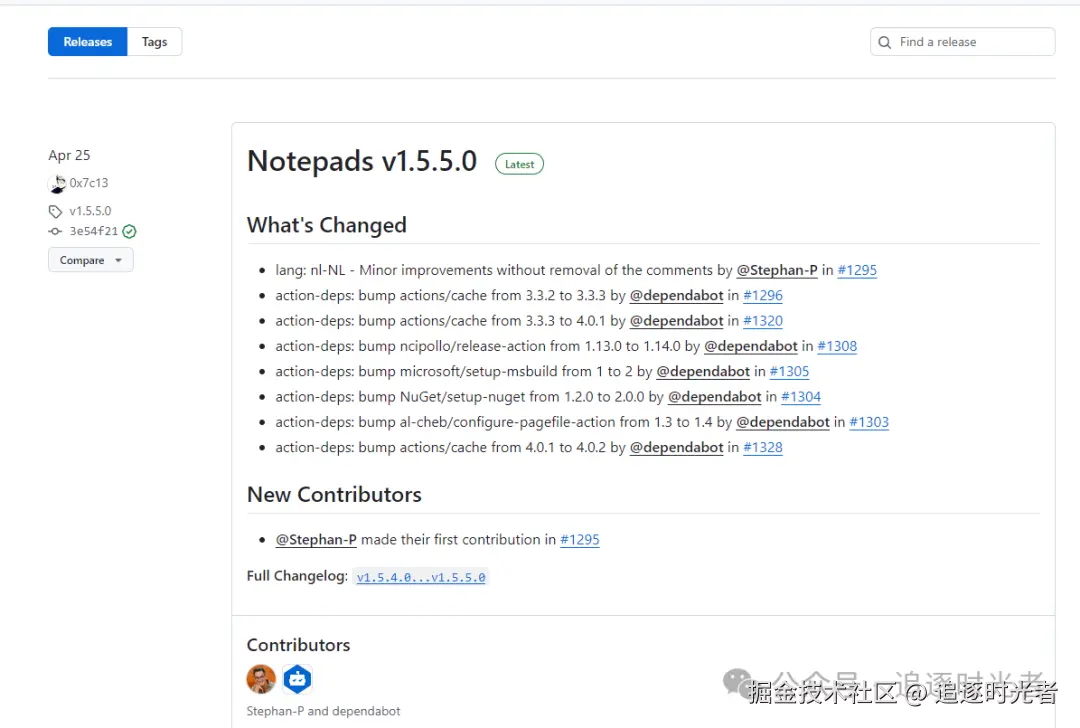The image size is (1080, 728).
Task: Expand the Compare dropdown
Action: tap(90, 260)
